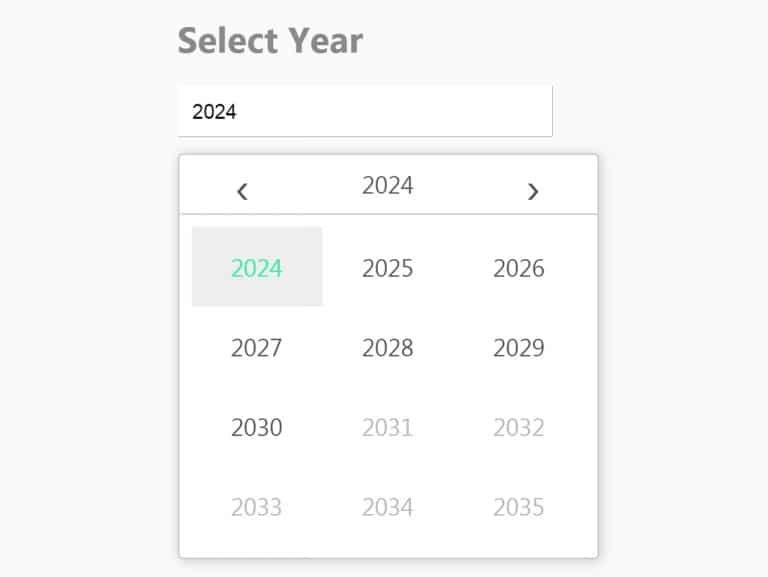
Task: Click the greyed-out year 2031
Action: pos(388,428)
